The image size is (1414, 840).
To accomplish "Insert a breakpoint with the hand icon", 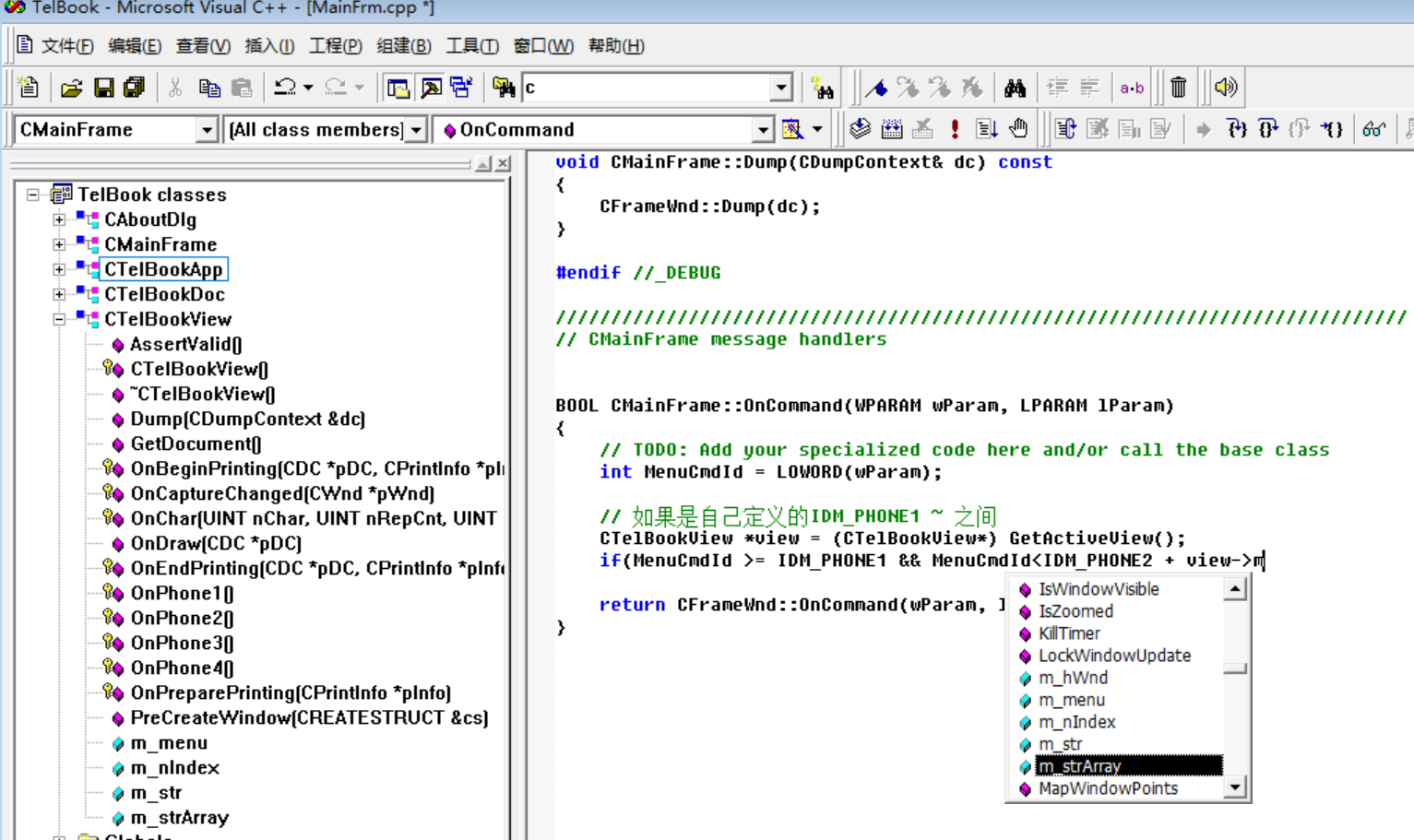I will coord(1018,129).
